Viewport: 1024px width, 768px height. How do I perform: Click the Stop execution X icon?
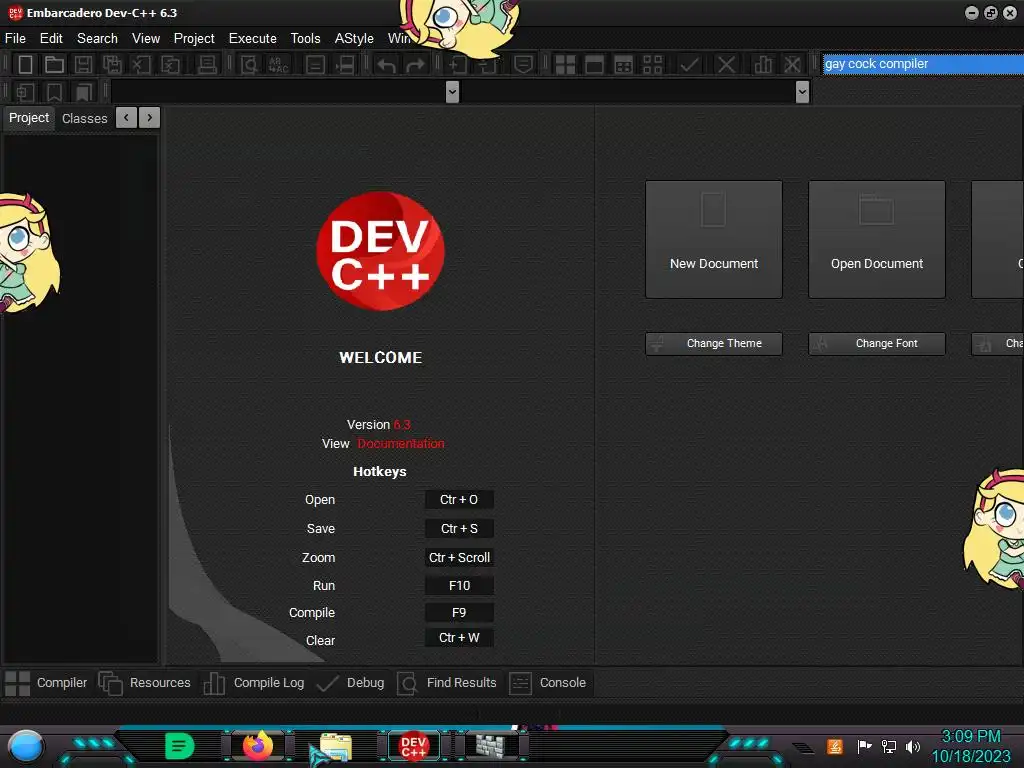726,65
